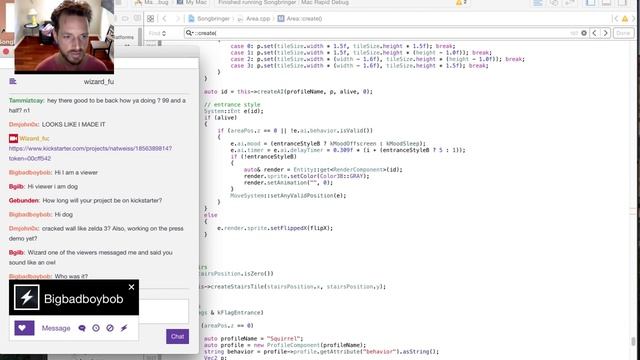Toggle the debug area bottom panel
Screen dimensions: 640x360
pyautogui.click(x=607, y=3)
